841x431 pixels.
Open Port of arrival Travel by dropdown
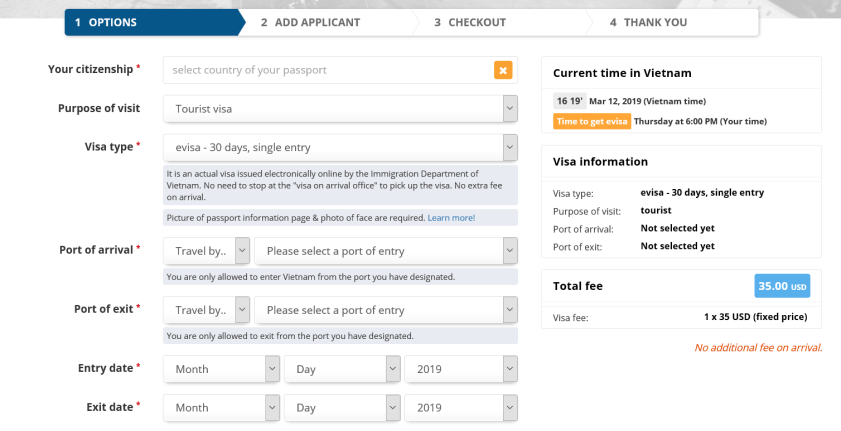[207, 250]
